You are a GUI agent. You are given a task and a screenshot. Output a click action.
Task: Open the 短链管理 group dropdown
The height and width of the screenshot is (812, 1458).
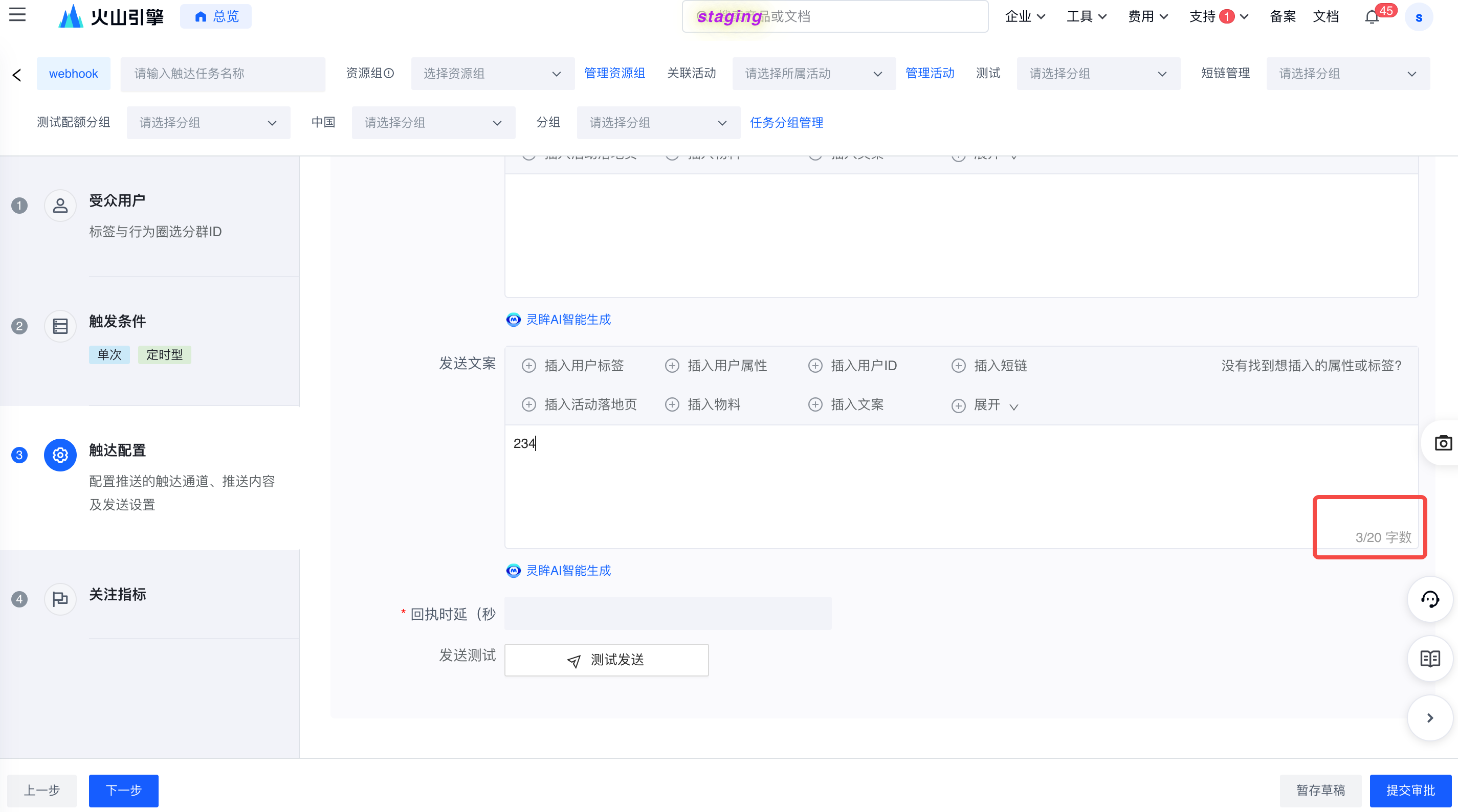pos(1348,74)
